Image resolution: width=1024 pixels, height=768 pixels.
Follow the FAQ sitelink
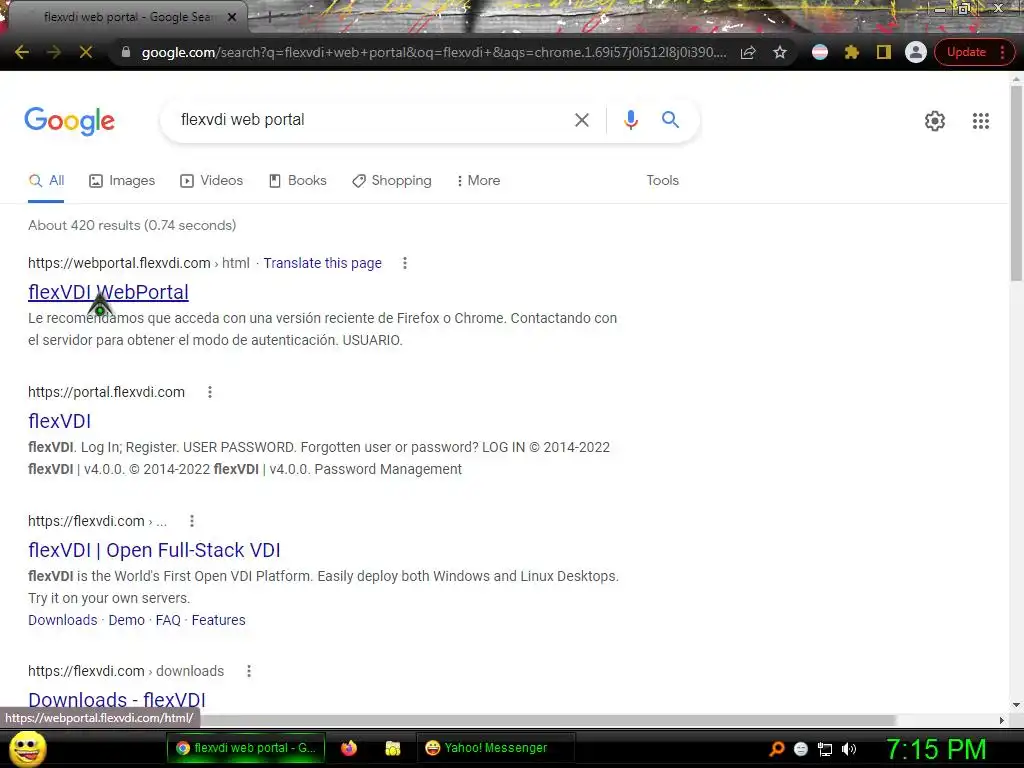click(168, 620)
